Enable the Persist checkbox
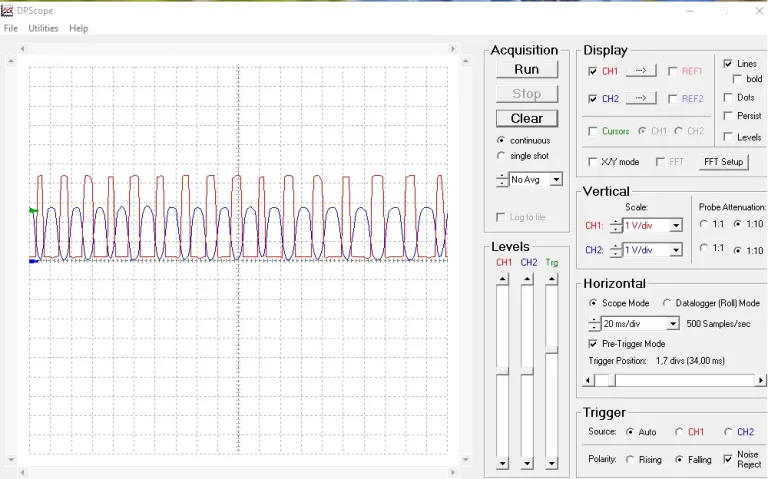 [x=728, y=116]
